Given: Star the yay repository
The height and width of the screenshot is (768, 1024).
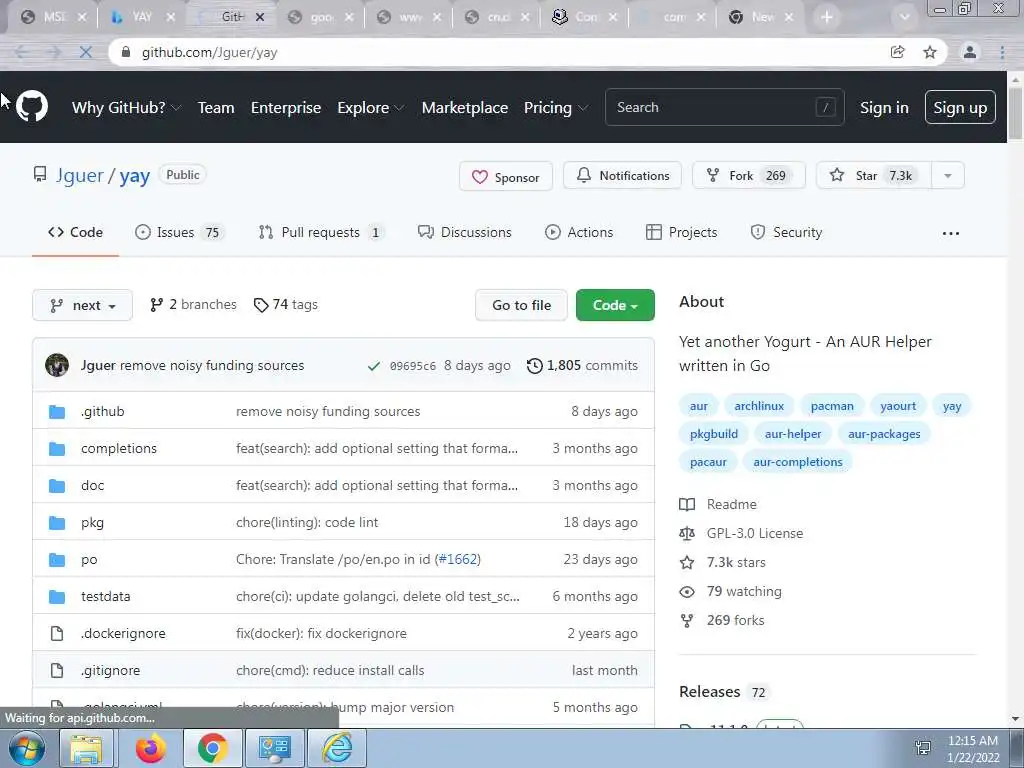Looking at the screenshot, I should pos(873,176).
